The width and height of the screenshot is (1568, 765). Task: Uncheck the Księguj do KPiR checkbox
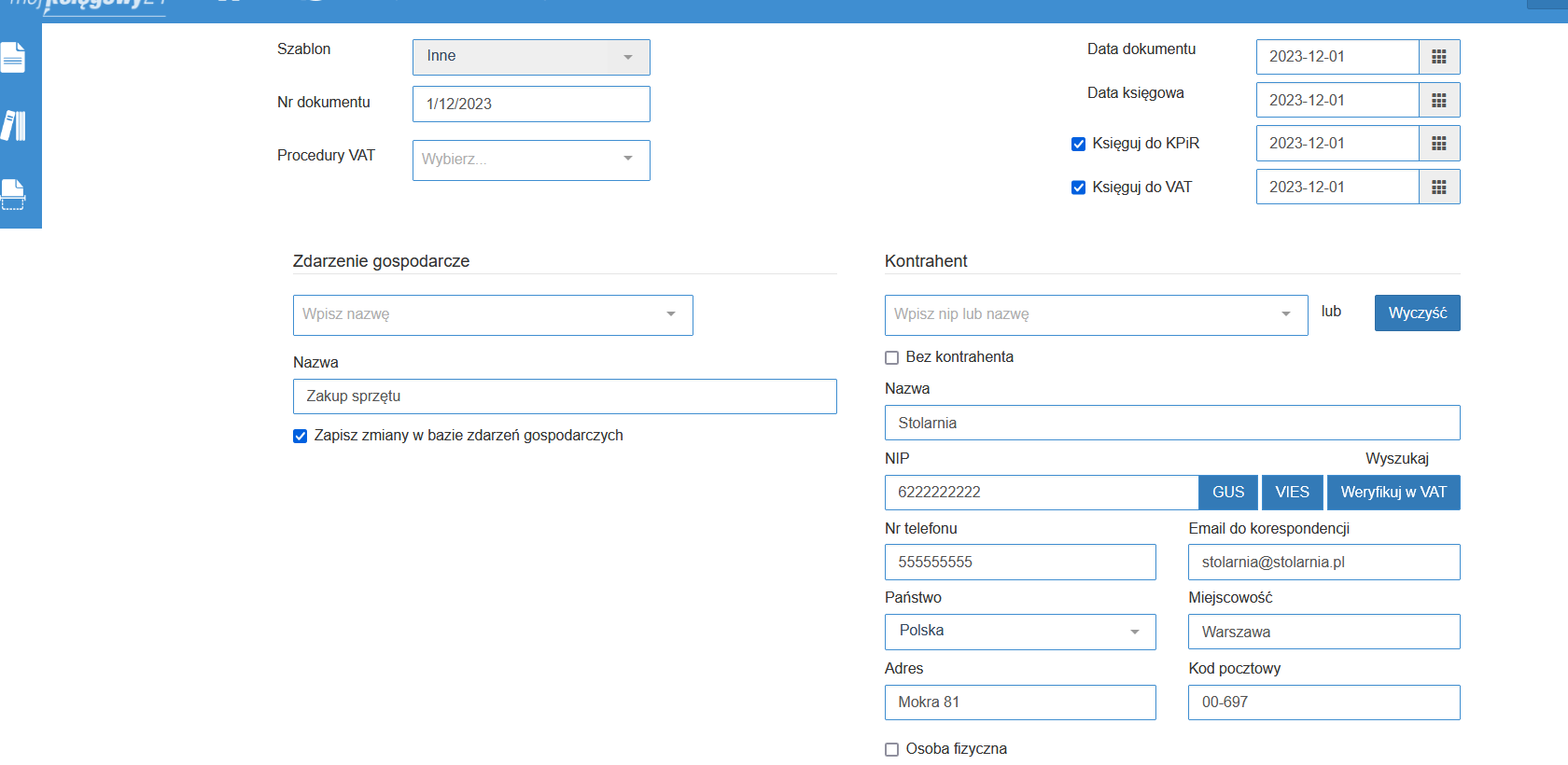pyautogui.click(x=1078, y=144)
